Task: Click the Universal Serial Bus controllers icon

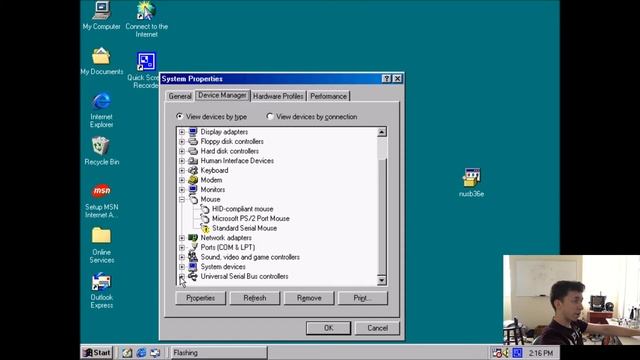Action: 193,276
